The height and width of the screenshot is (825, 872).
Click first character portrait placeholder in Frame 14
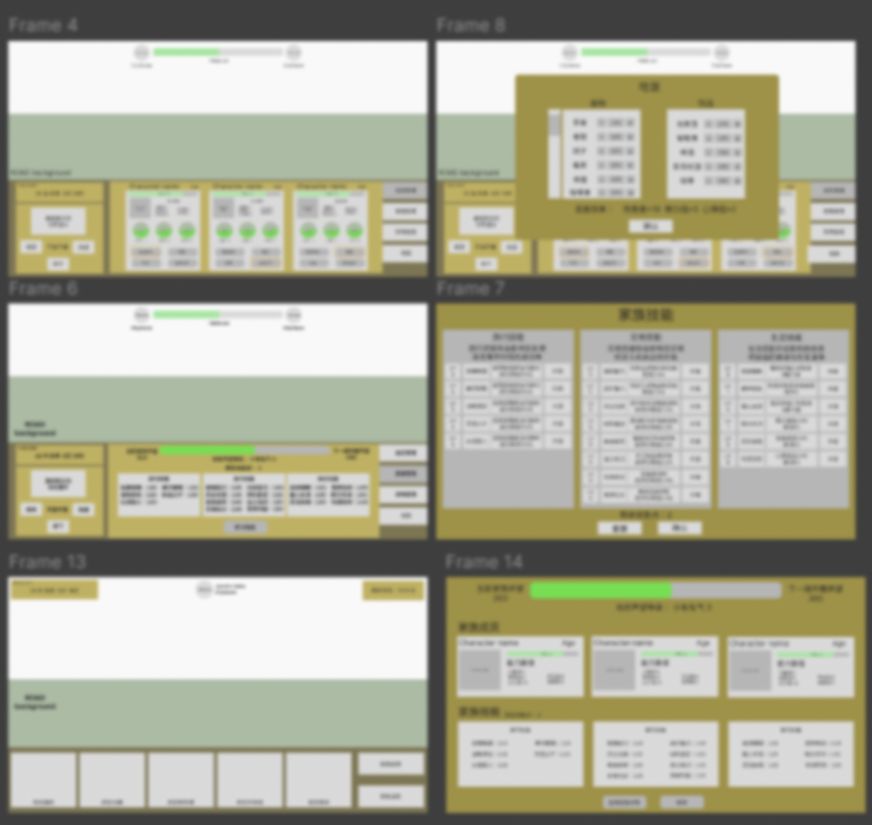click(480, 670)
